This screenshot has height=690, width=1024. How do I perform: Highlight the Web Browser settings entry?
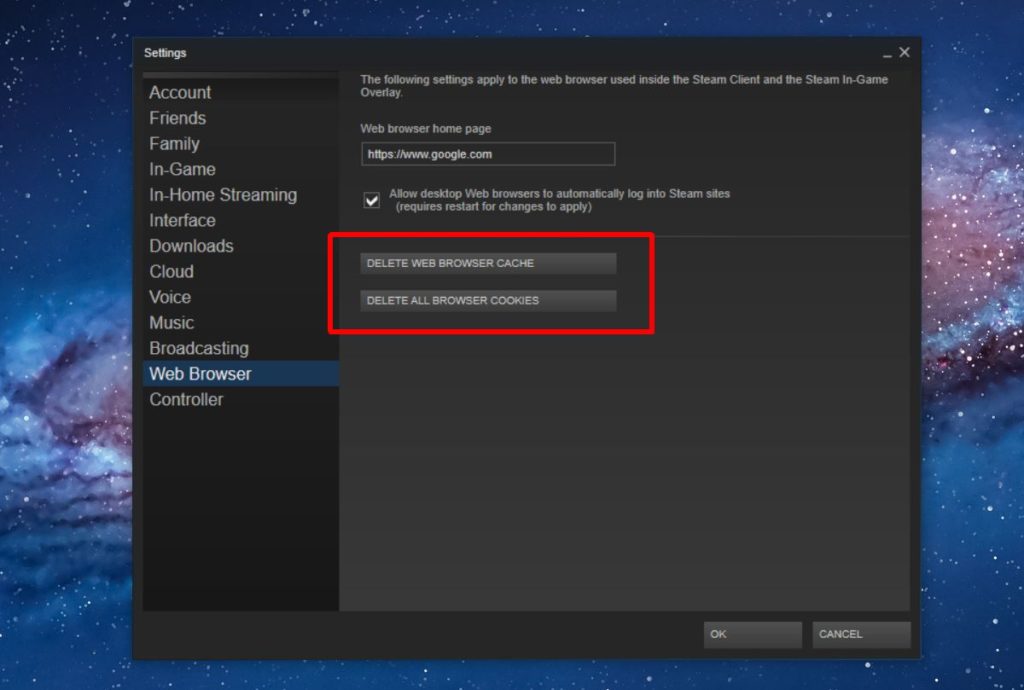pos(201,373)
